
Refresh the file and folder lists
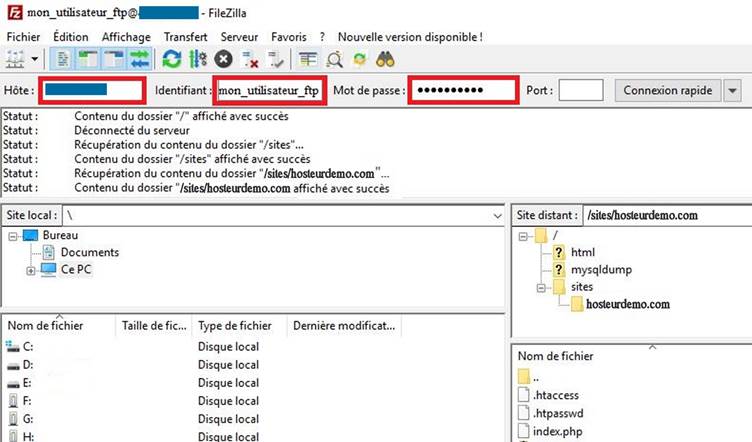click(172, 59)
